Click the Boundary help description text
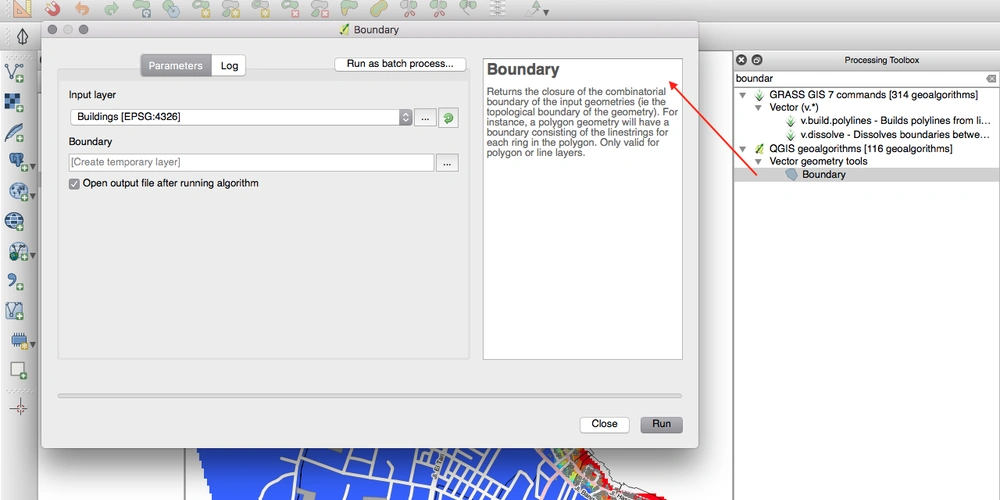This screenshot has height=500, width=1000. [x=582, y=122]
